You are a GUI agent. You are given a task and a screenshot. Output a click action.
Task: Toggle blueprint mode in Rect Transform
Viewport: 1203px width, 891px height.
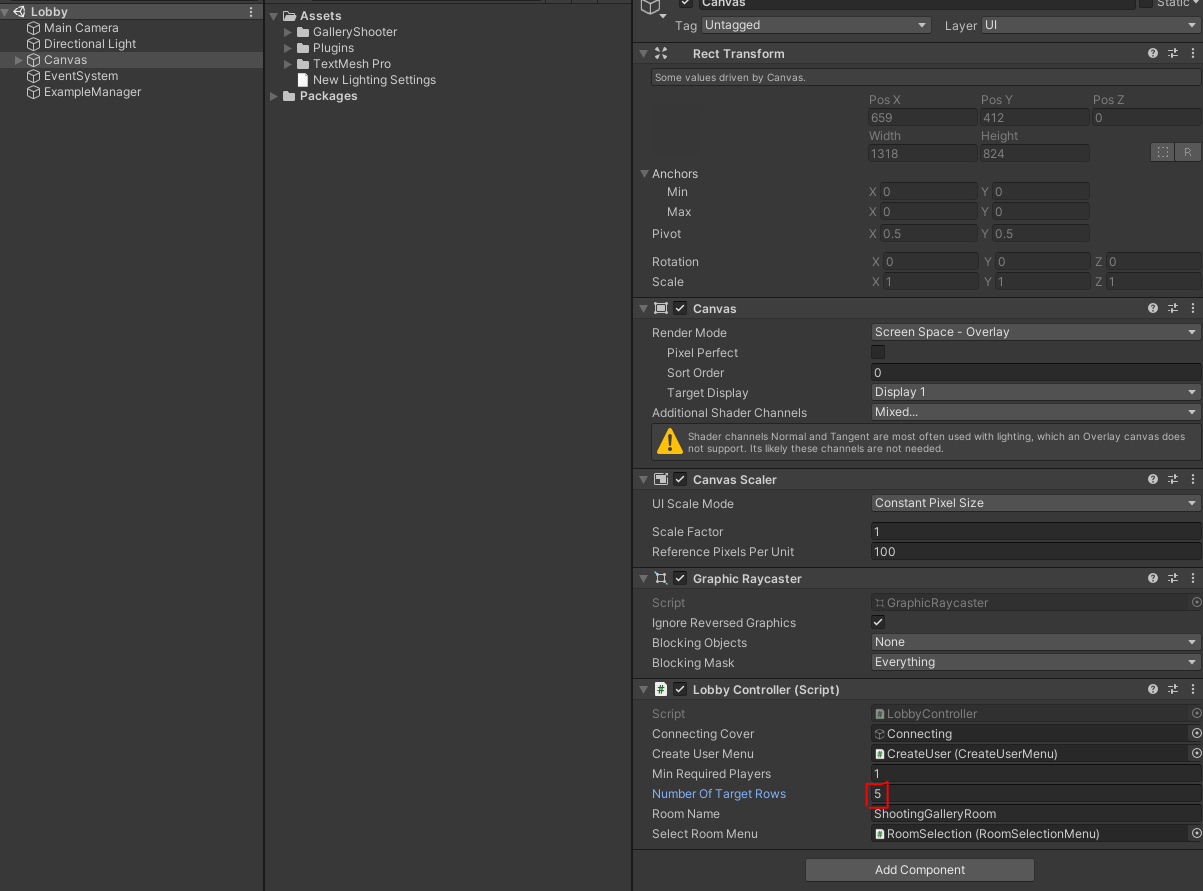click(x=1162, y=153)
